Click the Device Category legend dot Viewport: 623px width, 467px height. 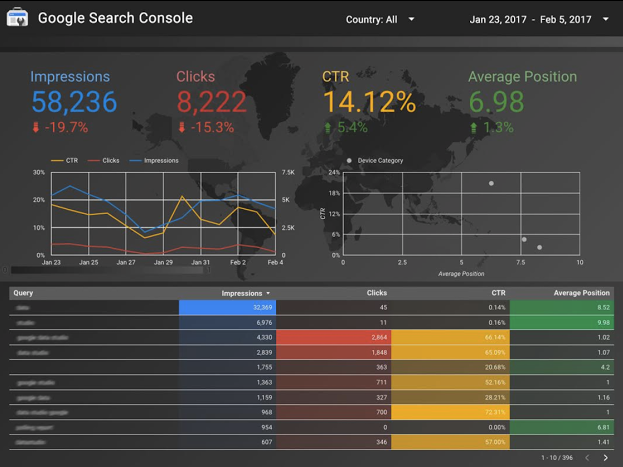pos(349,161)
